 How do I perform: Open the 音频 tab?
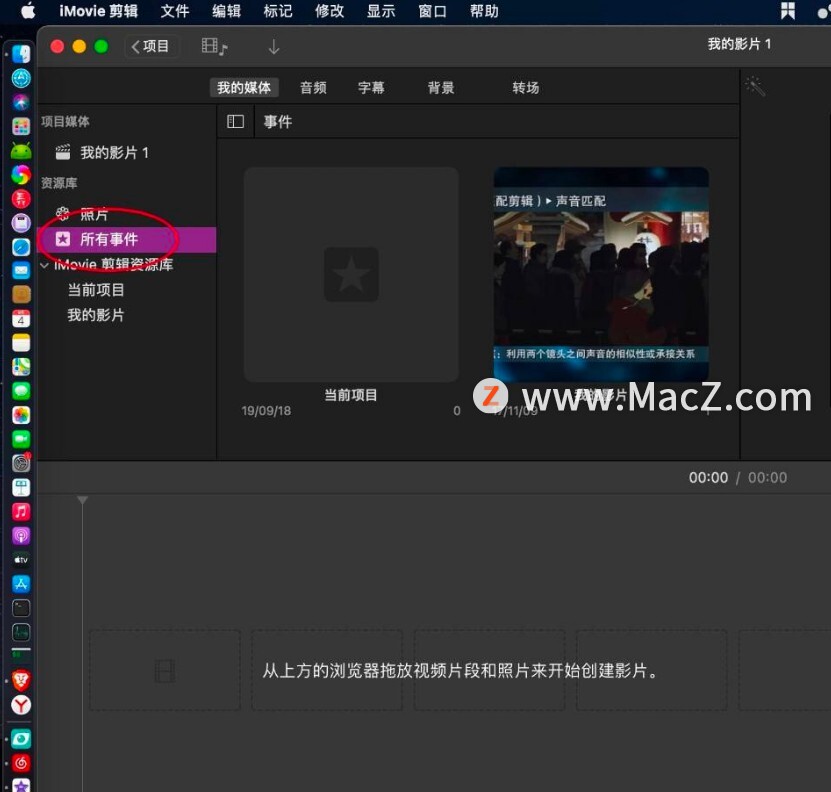[313, 87]
